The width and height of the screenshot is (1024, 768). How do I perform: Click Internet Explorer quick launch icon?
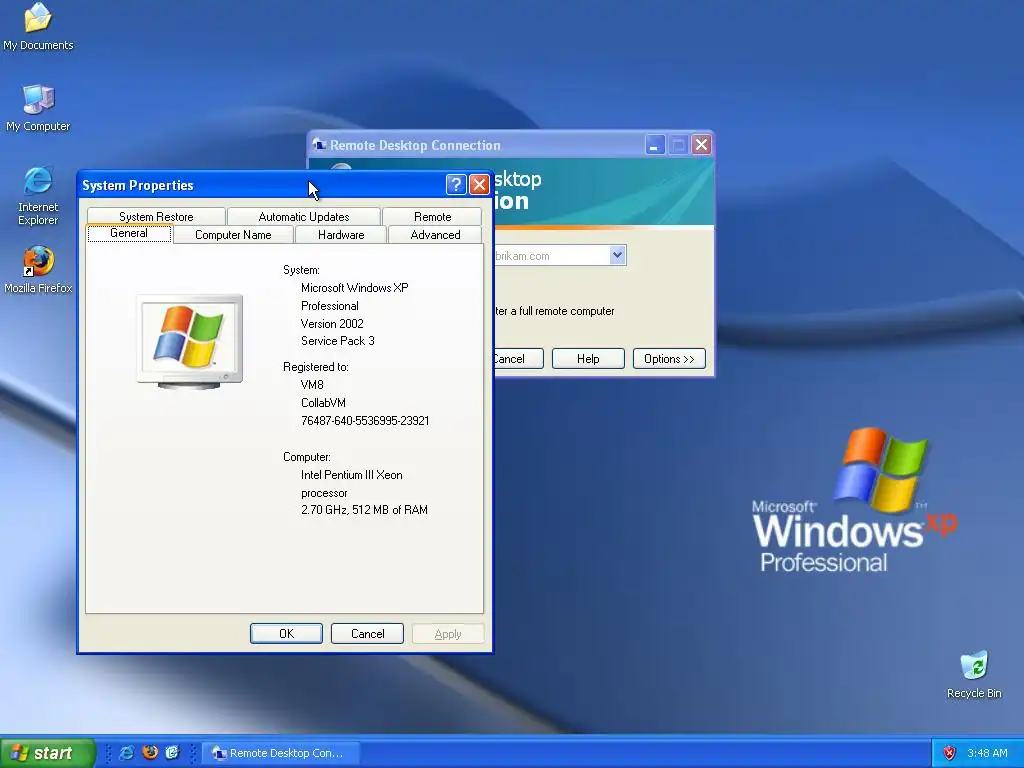(x=126, y=752)
